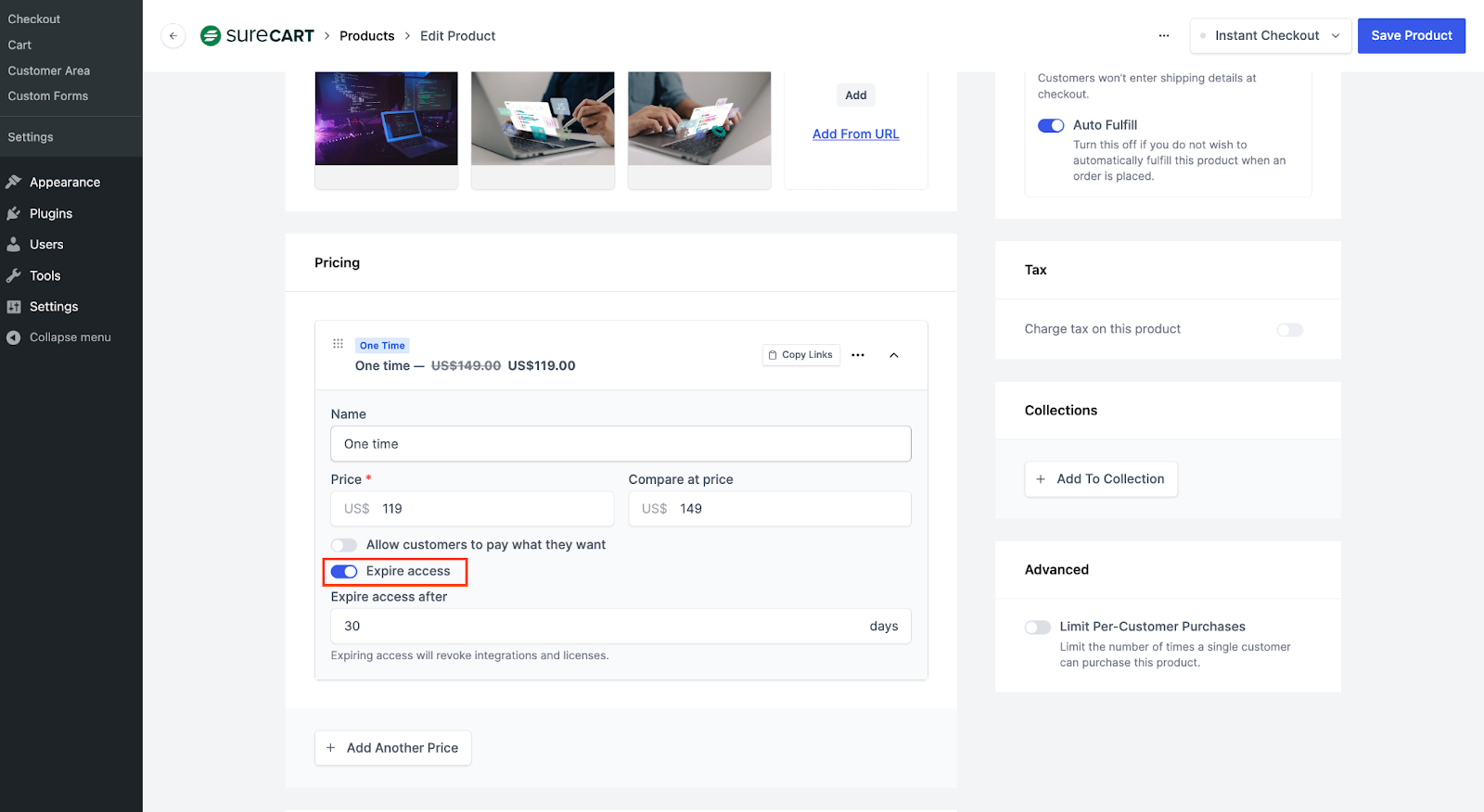Click the Plugins plug icon
Image resolution: width=1484 pixels, height=812 pixels.
click(14, 213)
